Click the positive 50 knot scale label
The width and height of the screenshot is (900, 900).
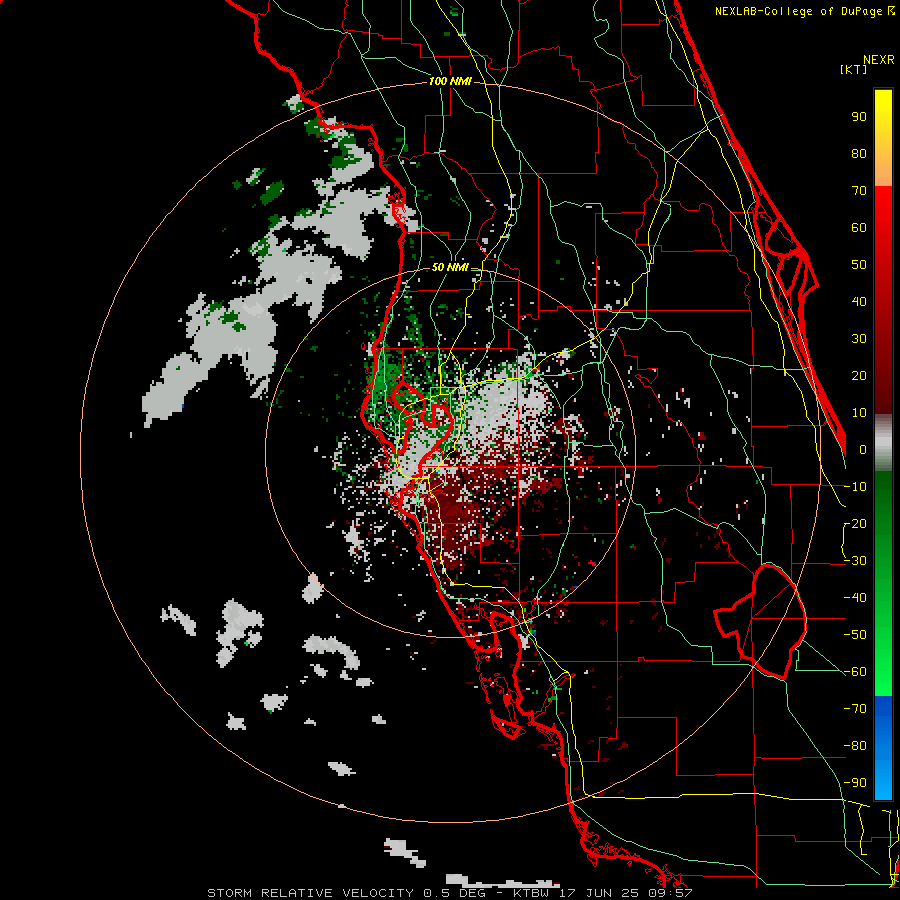[x=859, y=265]
